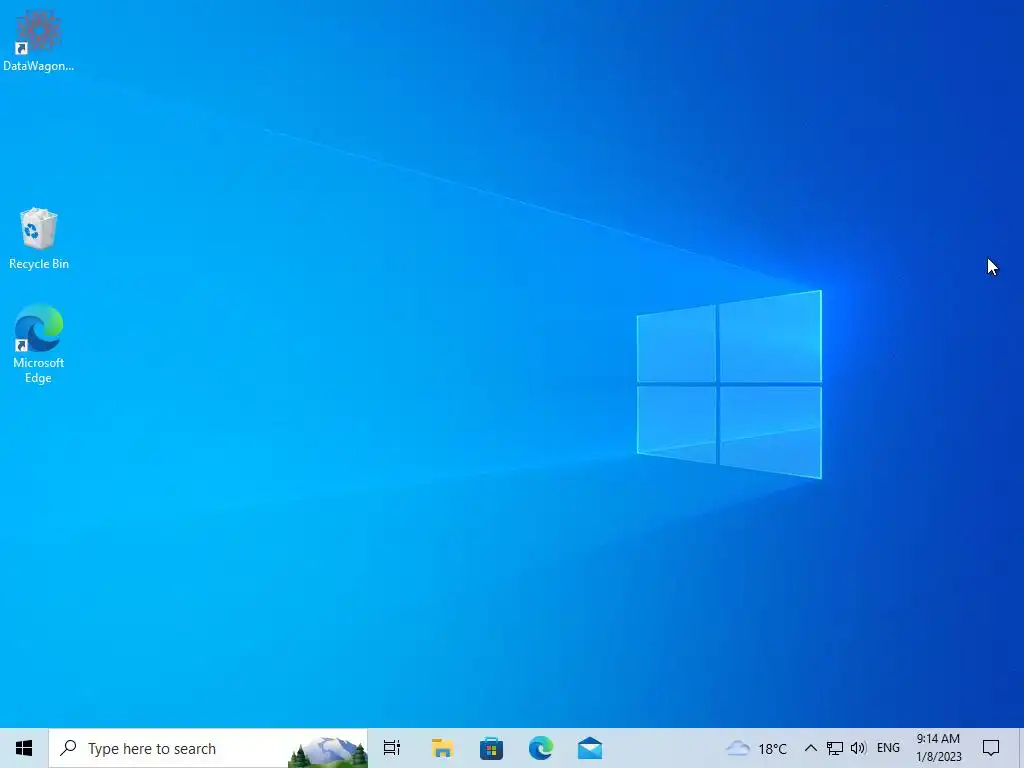Select the DataWagon desktop shortcut
This screenshot has width=1024, height=768.
[39, 40]
